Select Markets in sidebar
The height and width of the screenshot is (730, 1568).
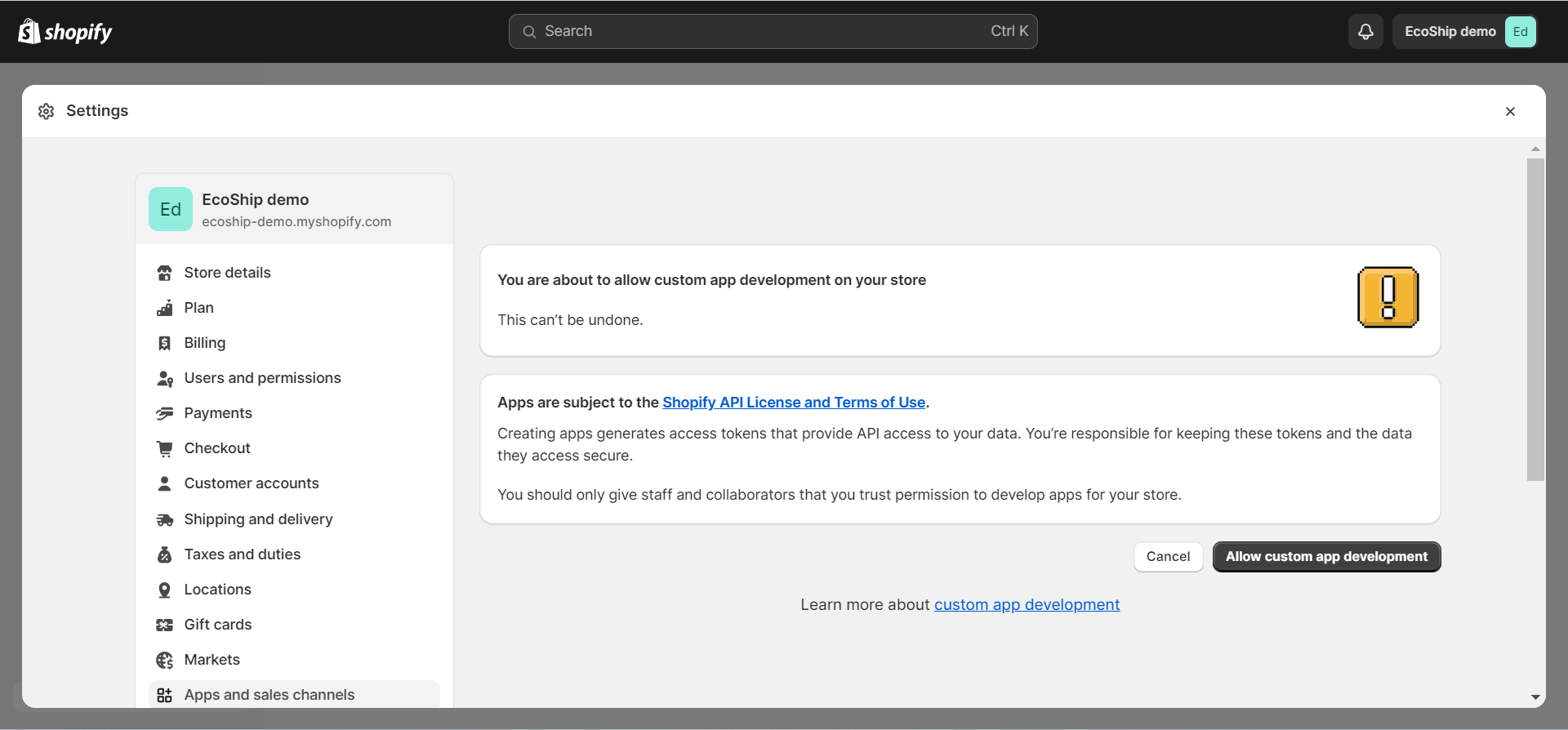(294, 660)
